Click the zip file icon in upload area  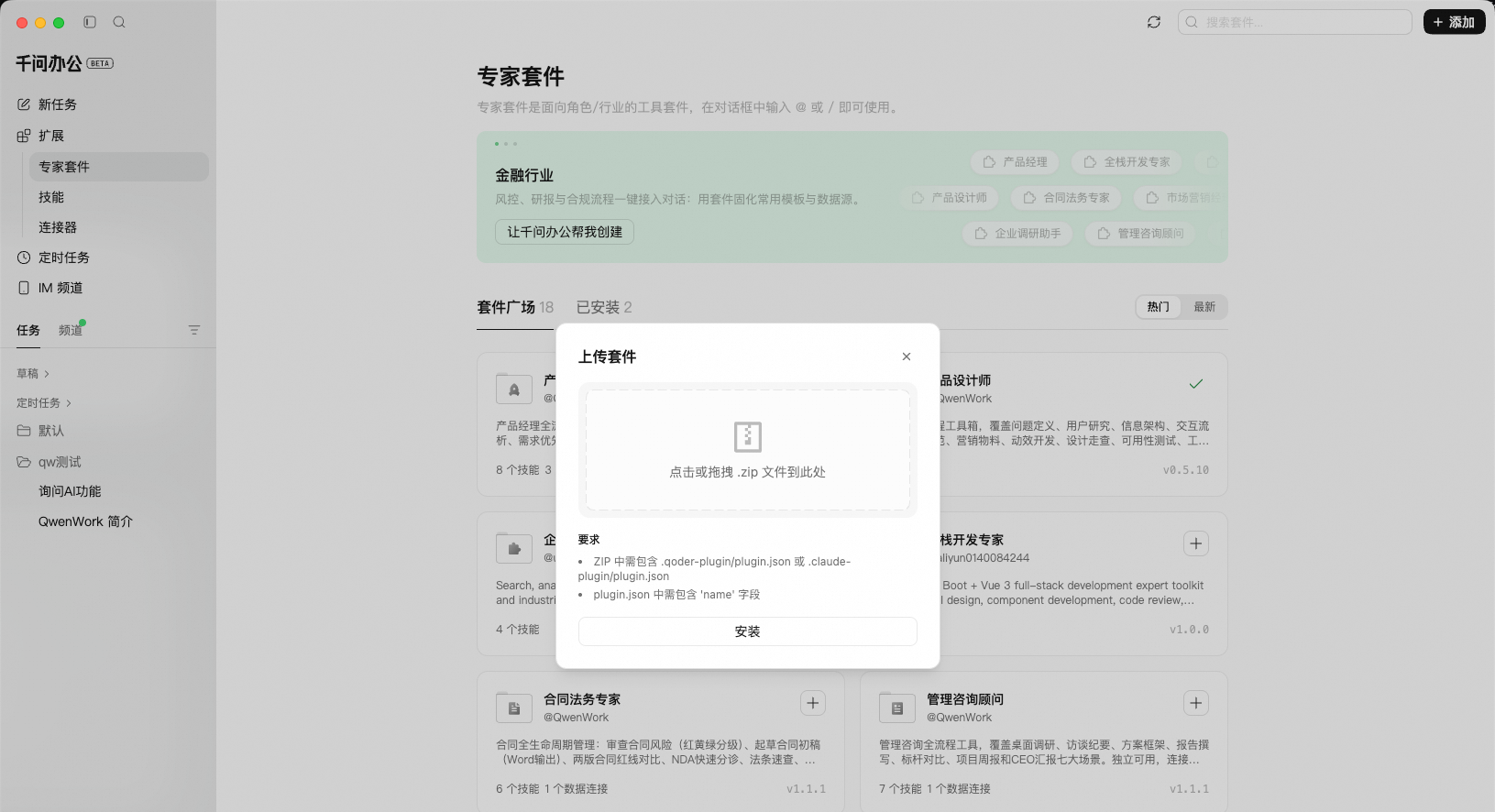(x=748, y=436)
